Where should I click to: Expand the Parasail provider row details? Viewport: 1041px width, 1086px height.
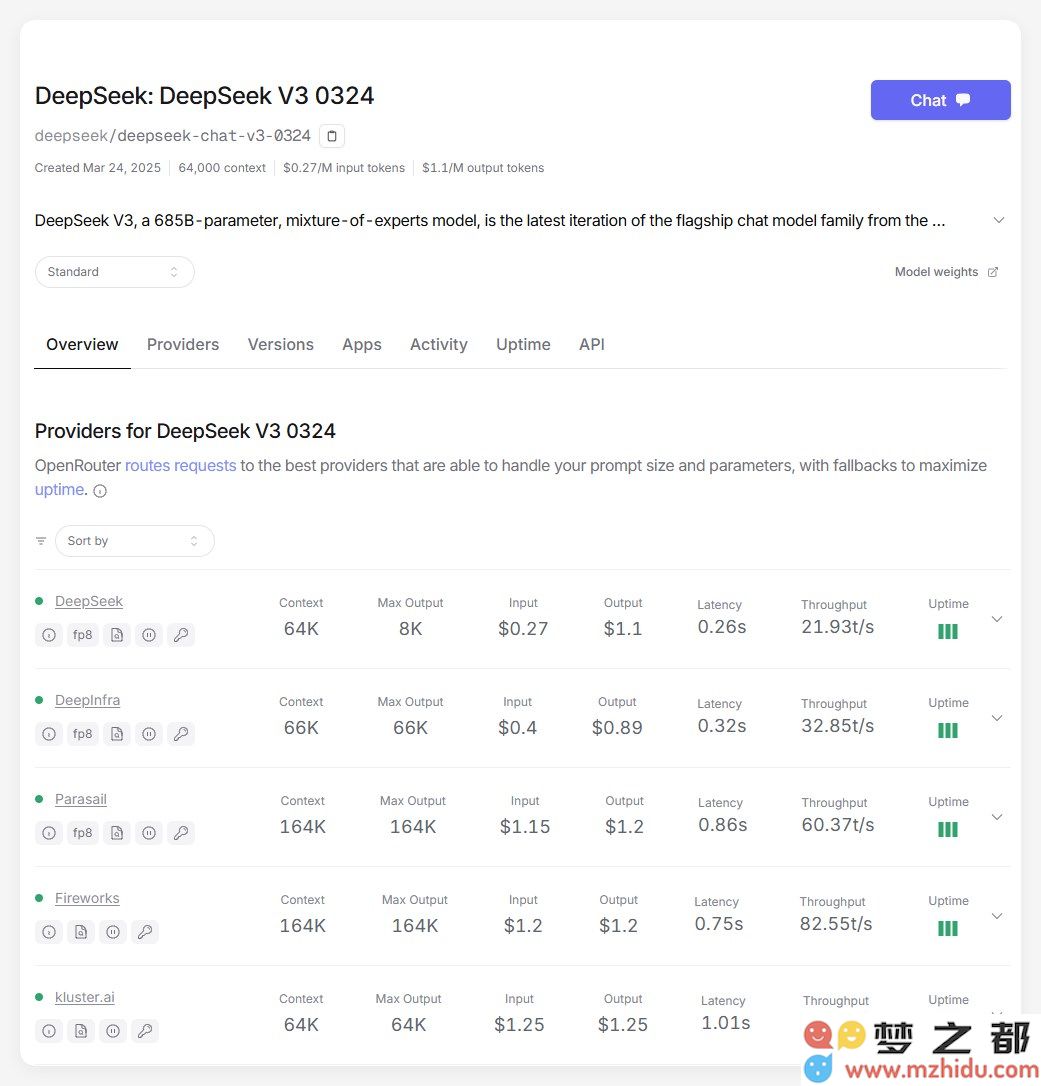pyautogui.click(x=997, y=817)
